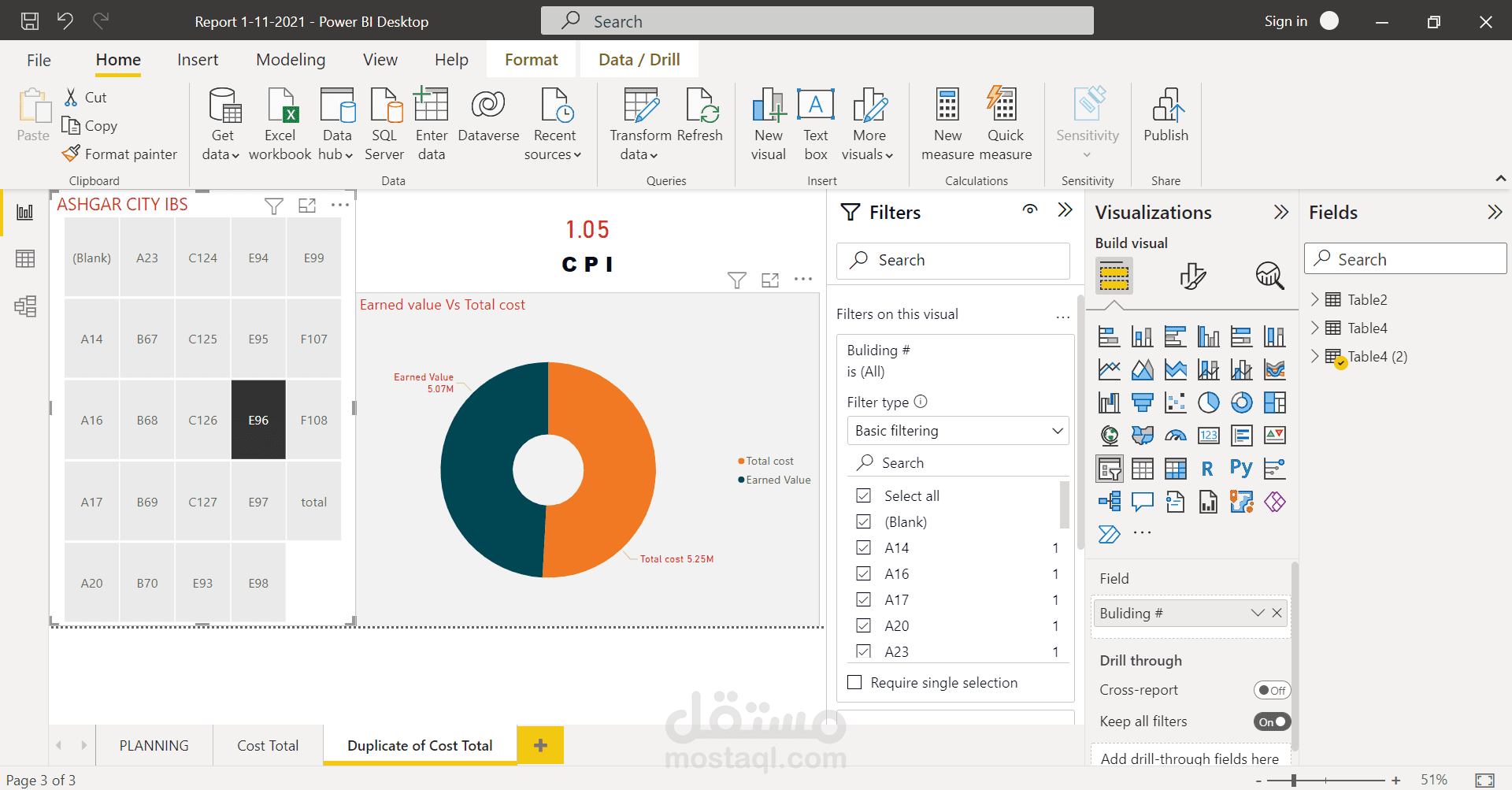Turn off the Keep all filters toggle
The image size is (1512, 790).
point(1271,721)
